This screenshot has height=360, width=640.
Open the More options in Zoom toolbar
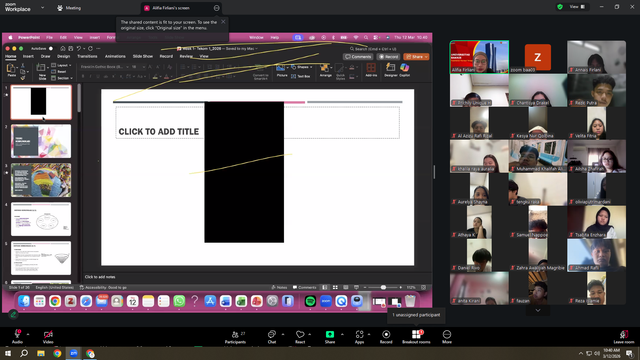click(x=447, y=337)
